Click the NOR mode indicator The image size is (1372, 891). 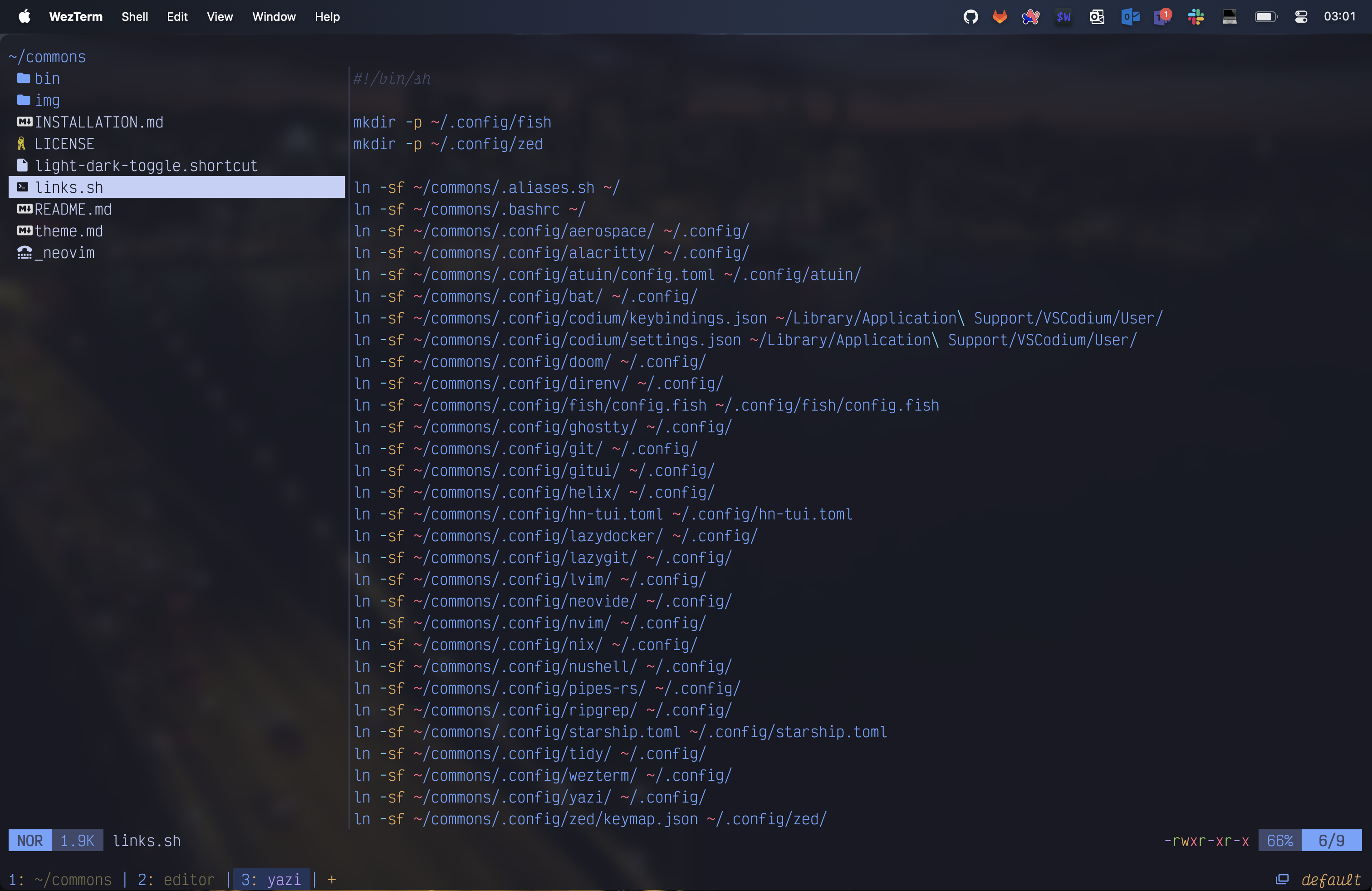[x=30, y=840]
